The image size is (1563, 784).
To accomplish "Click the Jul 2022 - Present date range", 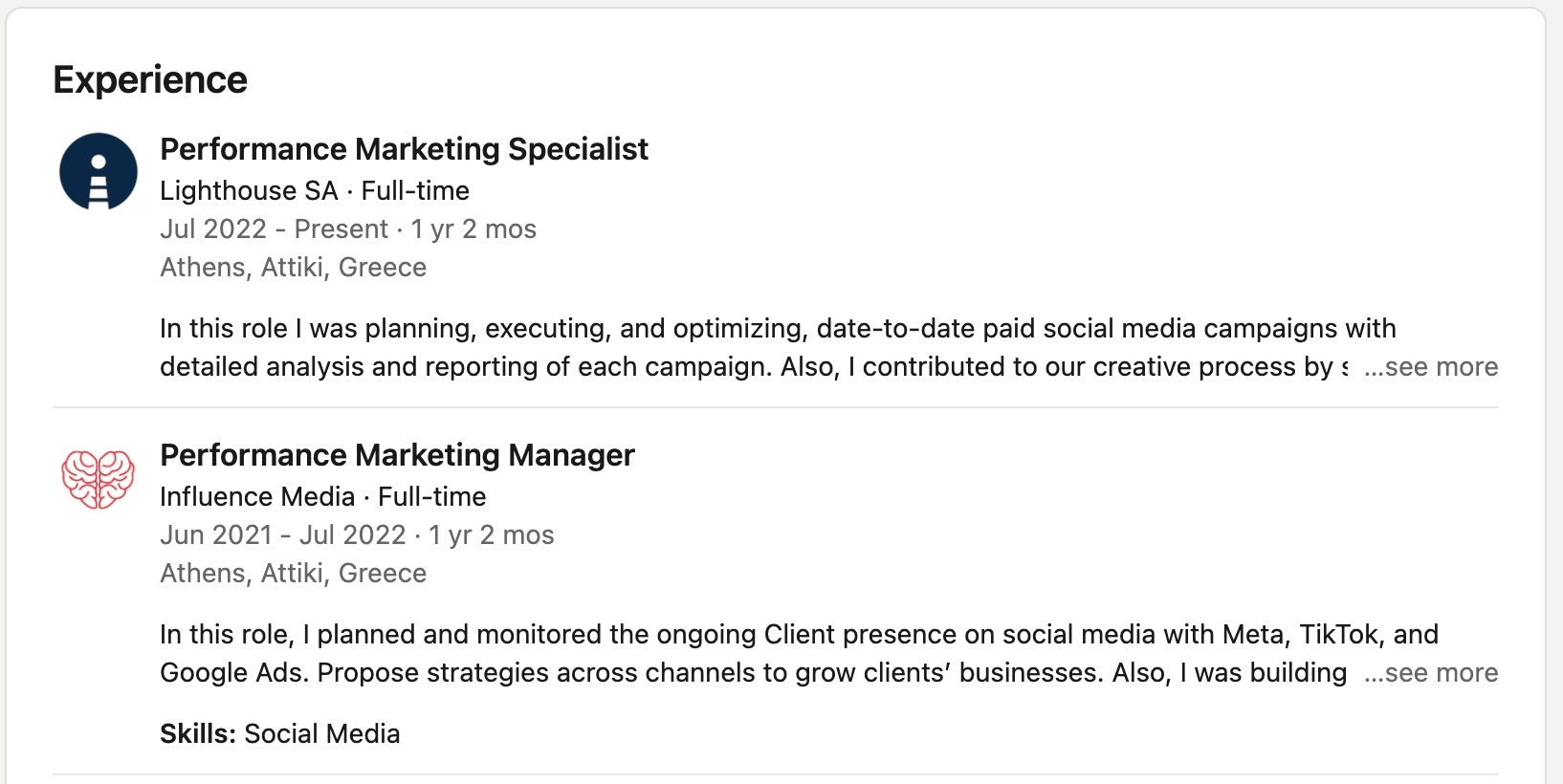I will tap(274, 229).
